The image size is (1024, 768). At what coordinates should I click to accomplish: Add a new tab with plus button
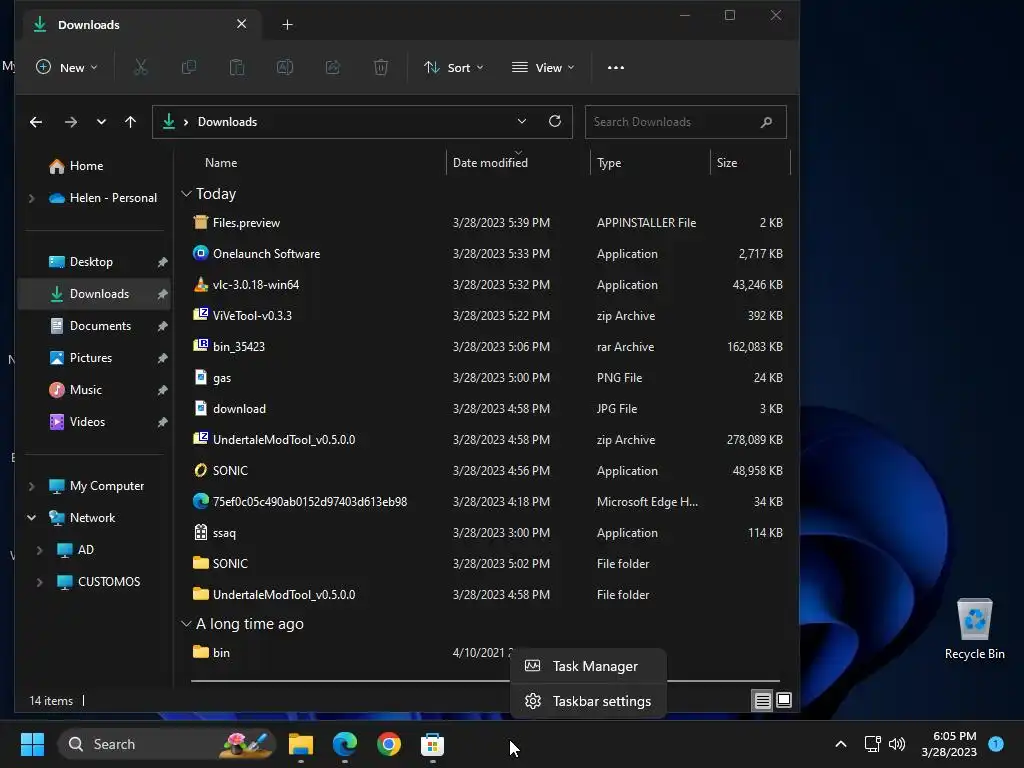[287, 25]
